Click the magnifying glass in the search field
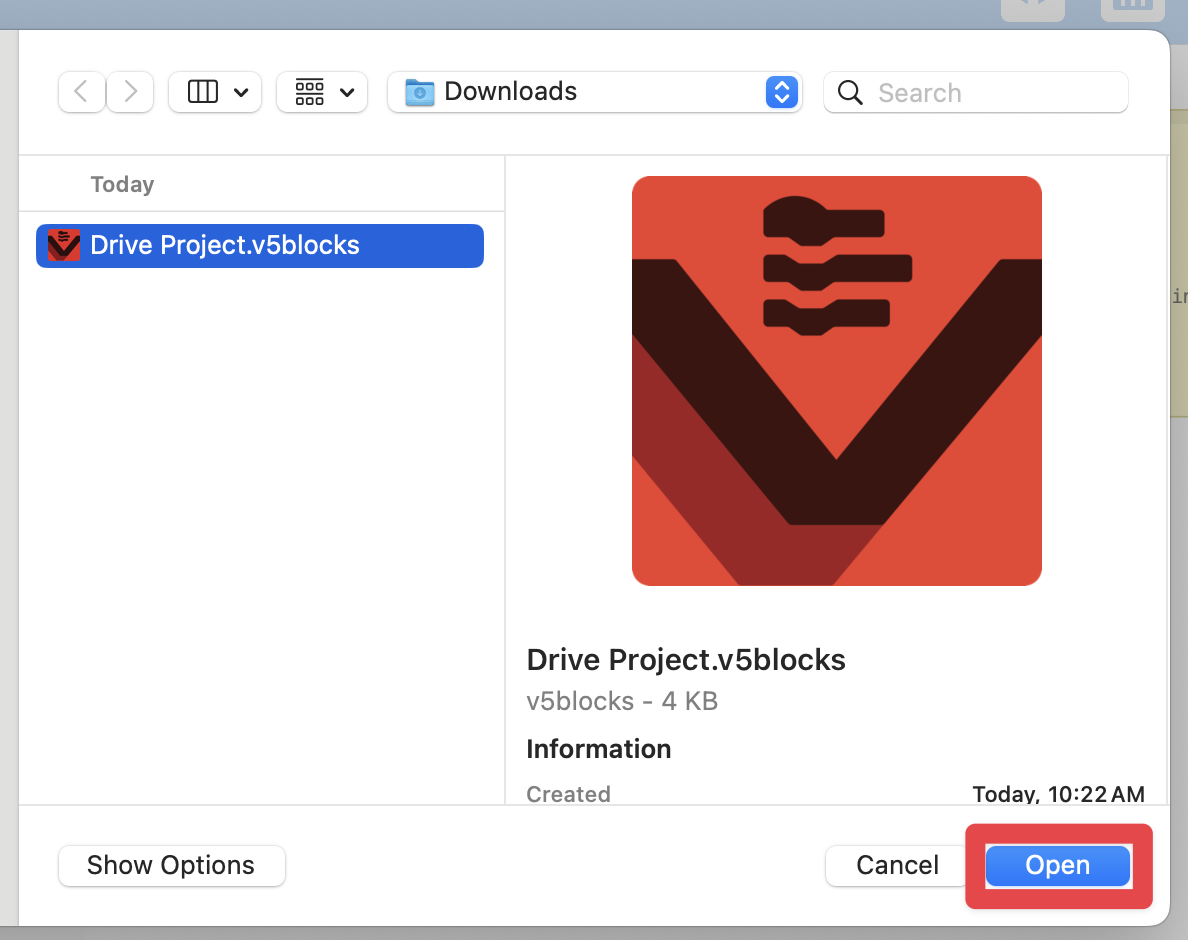This screenshot has height=940, width=1188. coord(849,92)
